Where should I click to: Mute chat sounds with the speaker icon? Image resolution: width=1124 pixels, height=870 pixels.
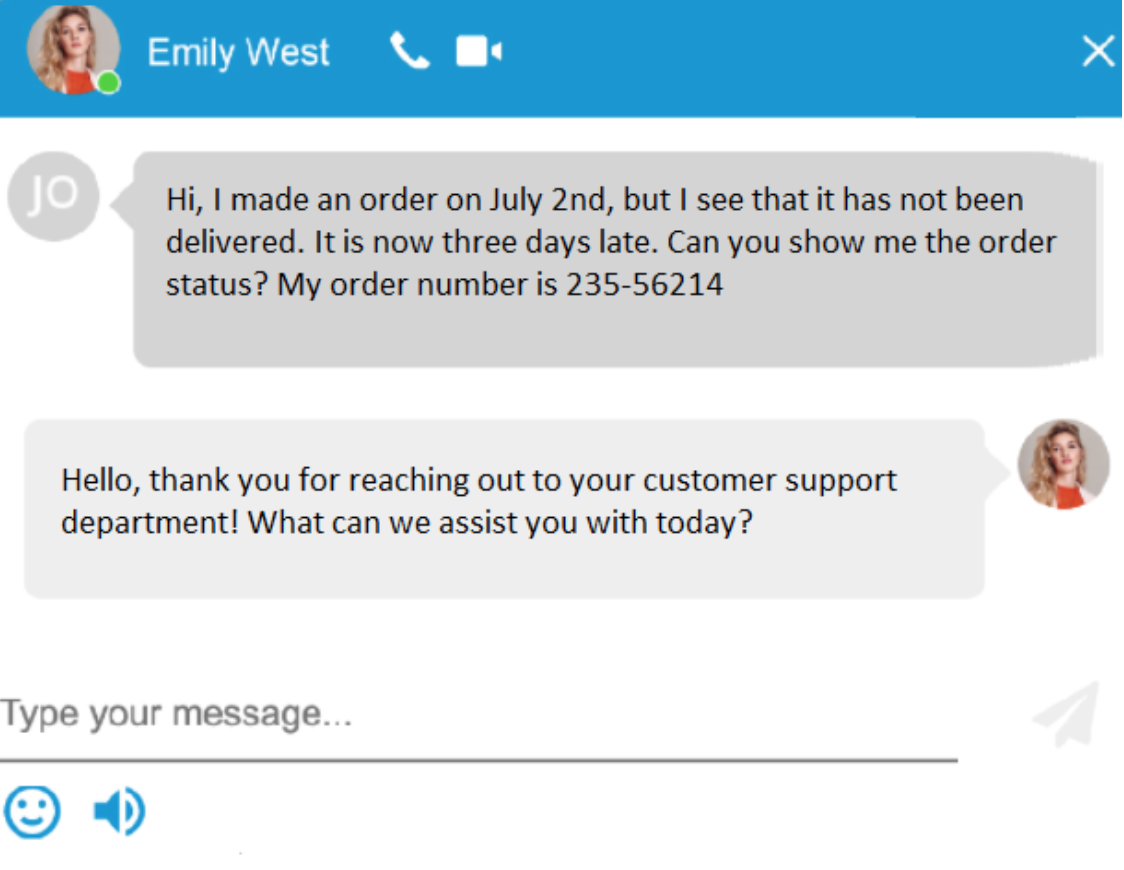click(x=119, y=811)
